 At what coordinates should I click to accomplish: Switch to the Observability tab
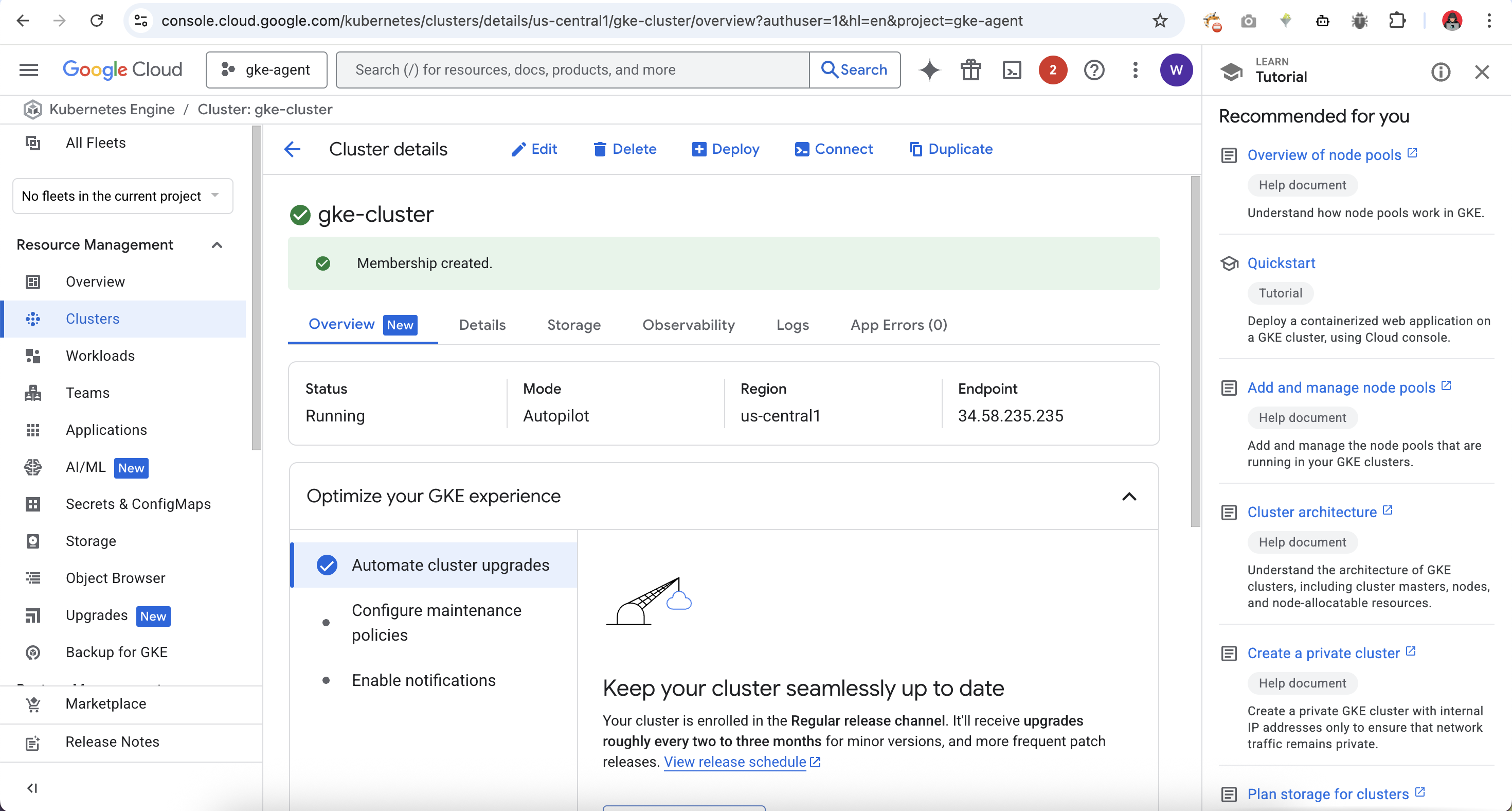[x=688, y=325]
